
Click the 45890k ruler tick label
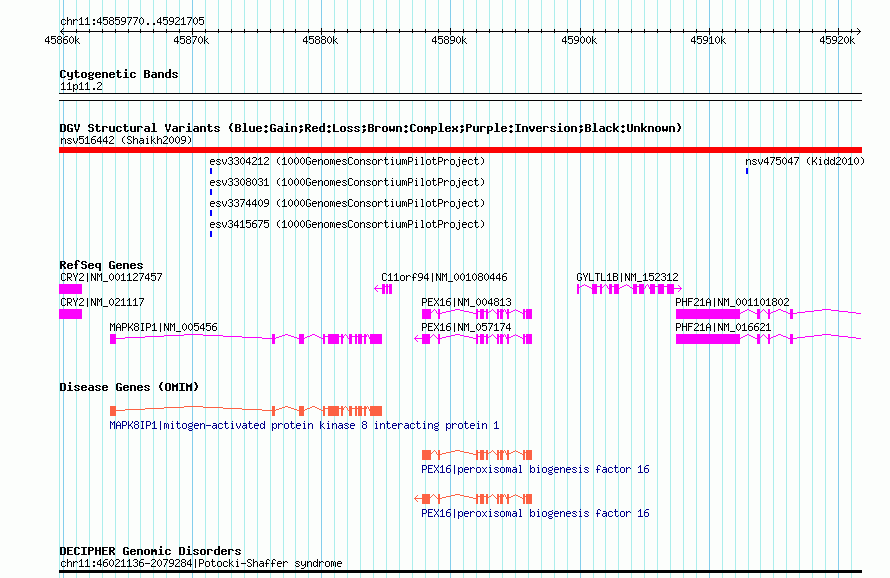pos(450,40)
